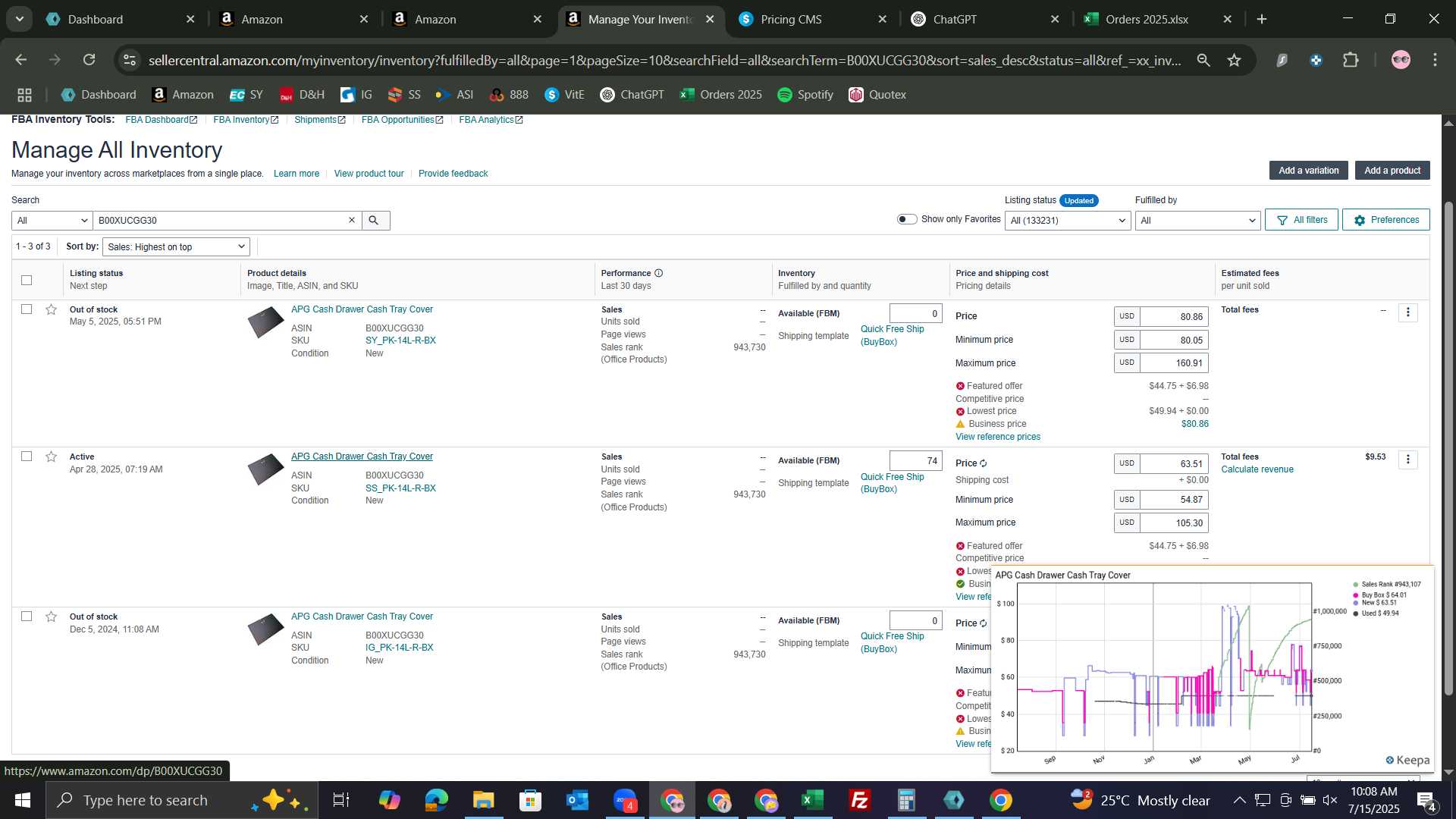Switch to the Orders 2025.xlsx browser tab
This screenshot has height=819, width=1456.
pyautogui.click(x=1159, y=19)
